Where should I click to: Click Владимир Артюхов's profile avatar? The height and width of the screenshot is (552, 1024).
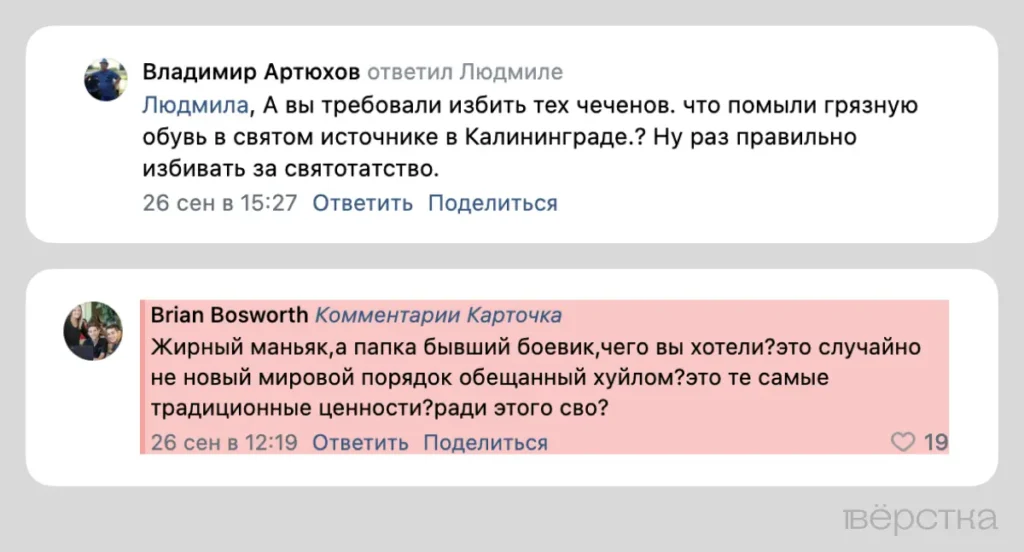pos(105,79)
